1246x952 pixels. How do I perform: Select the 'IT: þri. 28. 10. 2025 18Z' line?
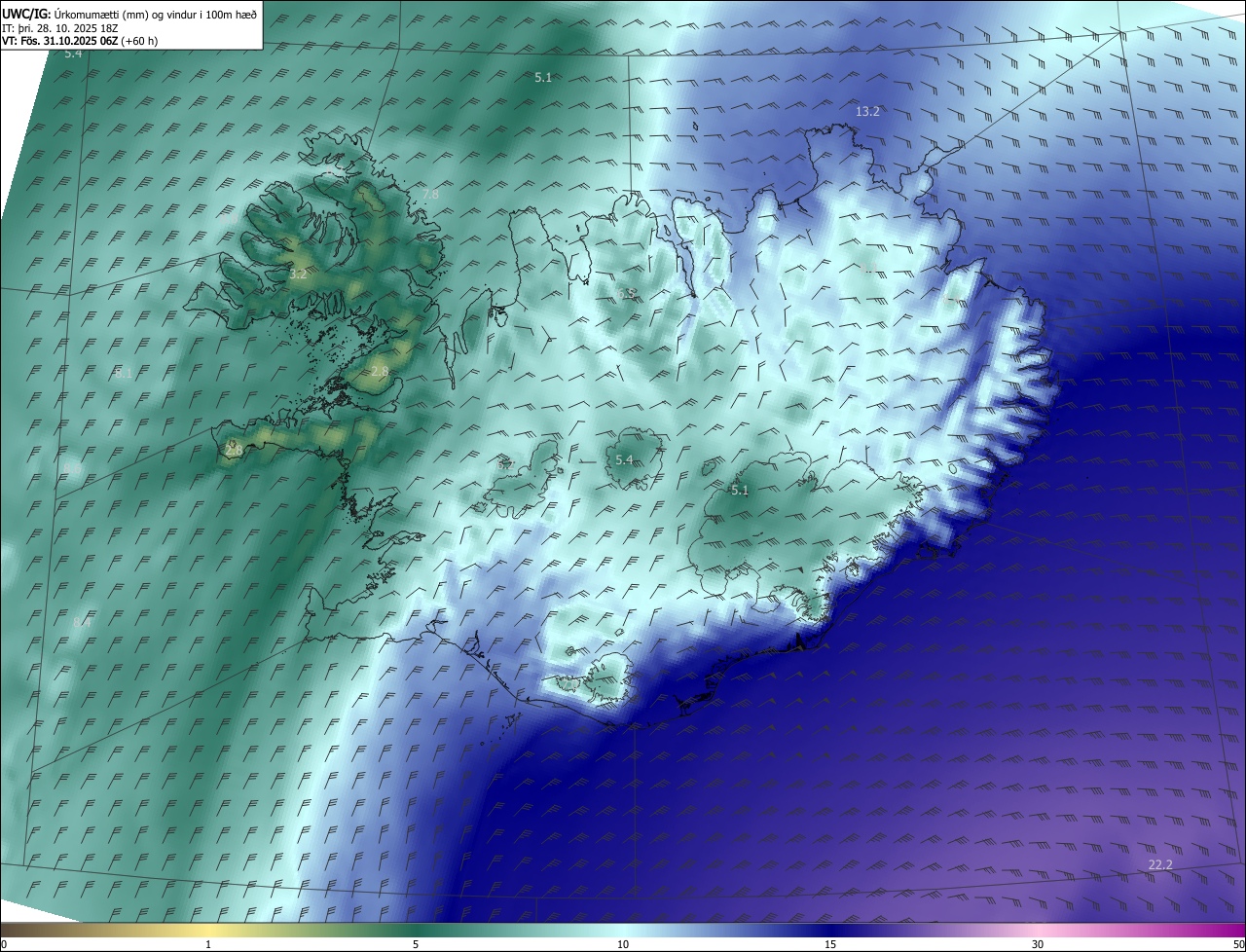60,27
